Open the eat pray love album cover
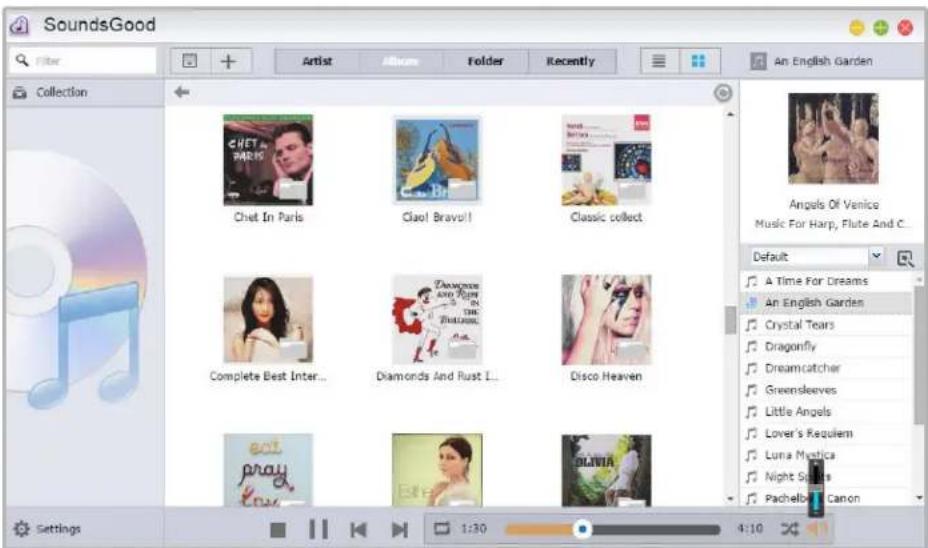The height and width of the screenshot is (548, 928). (268, 470)
